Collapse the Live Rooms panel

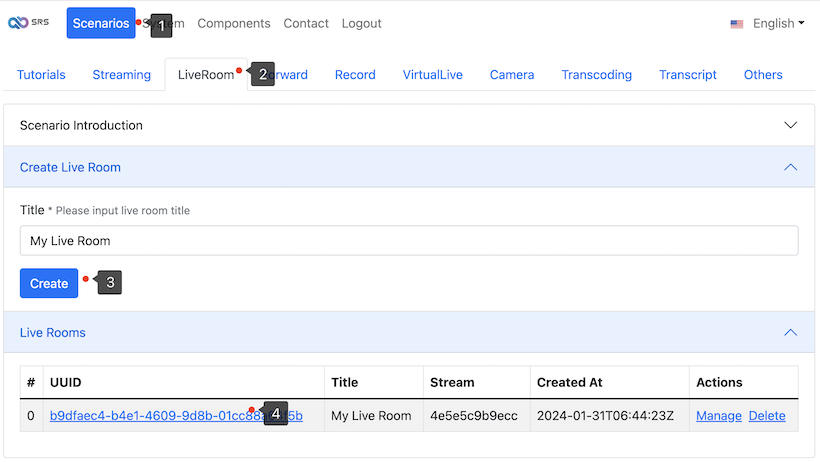tap(790, 332)
